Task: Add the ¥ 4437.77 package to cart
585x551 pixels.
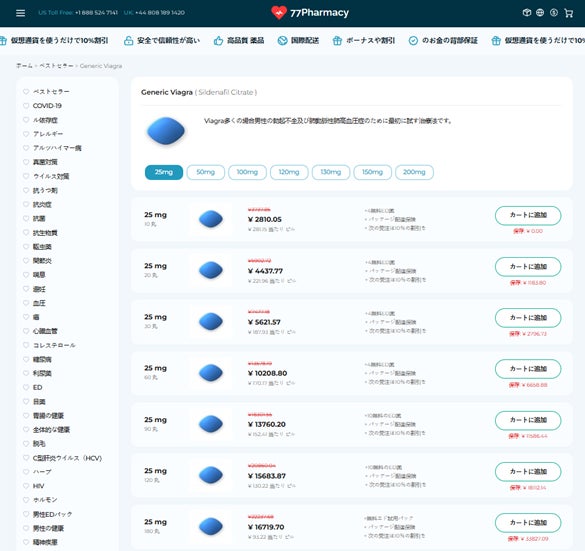Action: click(x=528, y=267)
